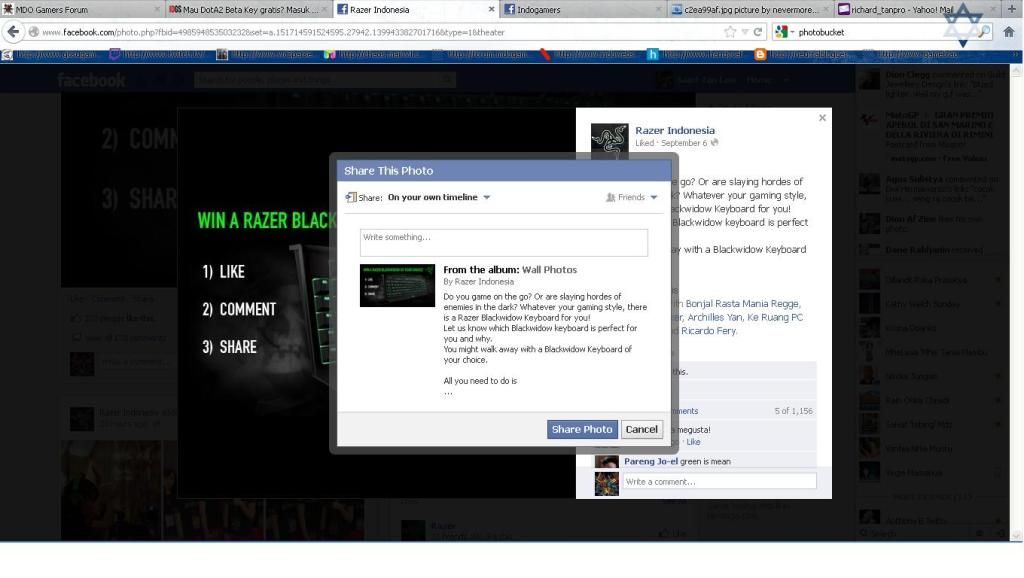The height and width of the screenshot is (578, 1024).
Task: Click your avatar beside the comment field
Action: coord(607,484)
